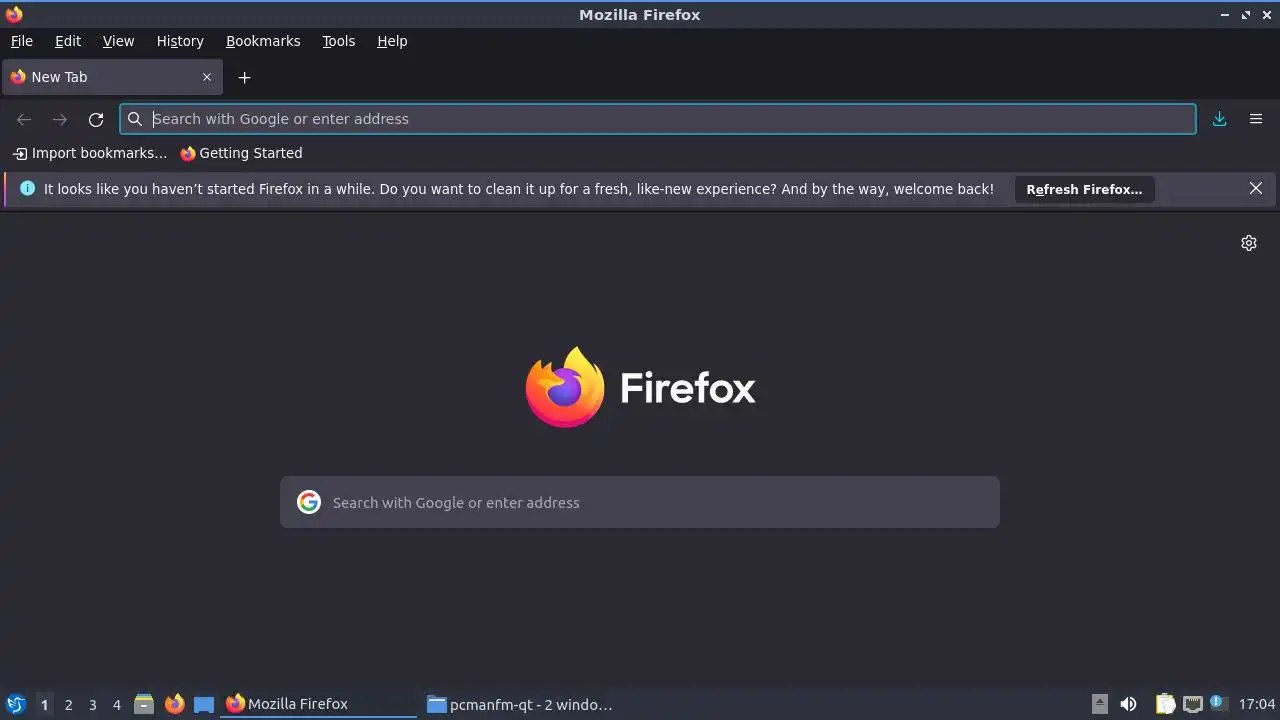Maximize the Firefox window
Screen dimensions: 1280x720
click(1246, 15)
